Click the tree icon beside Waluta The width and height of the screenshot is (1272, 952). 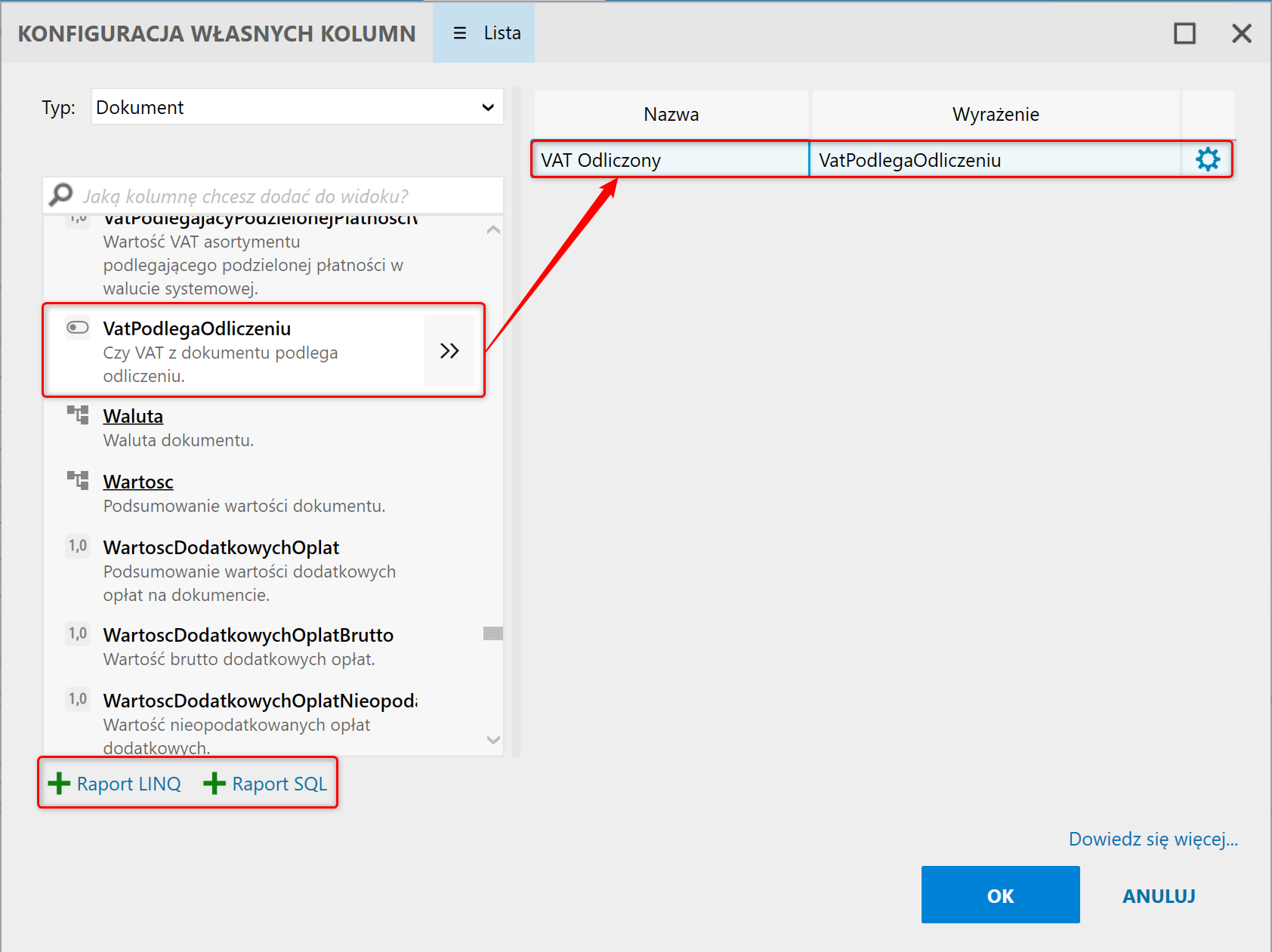(78, 415)
